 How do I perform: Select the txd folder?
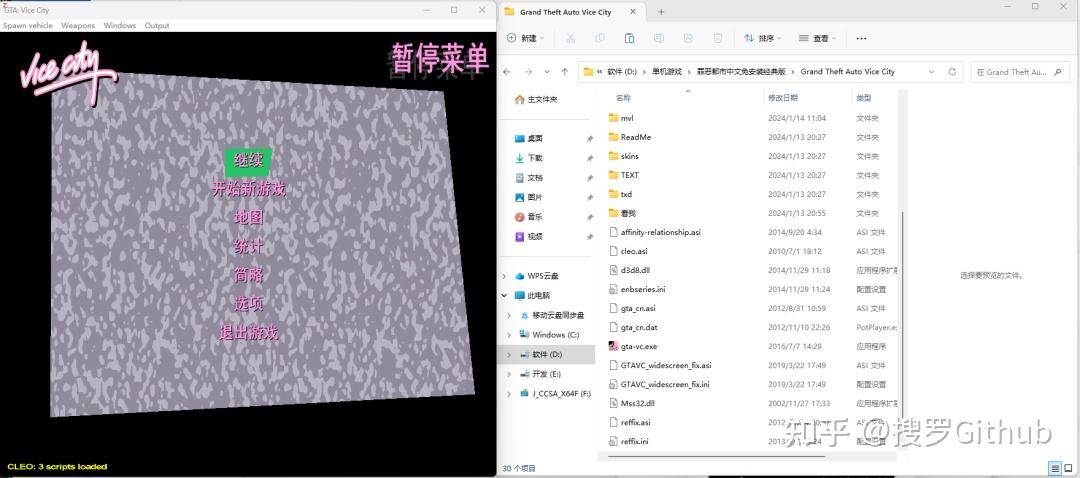[x=626, y=194]
